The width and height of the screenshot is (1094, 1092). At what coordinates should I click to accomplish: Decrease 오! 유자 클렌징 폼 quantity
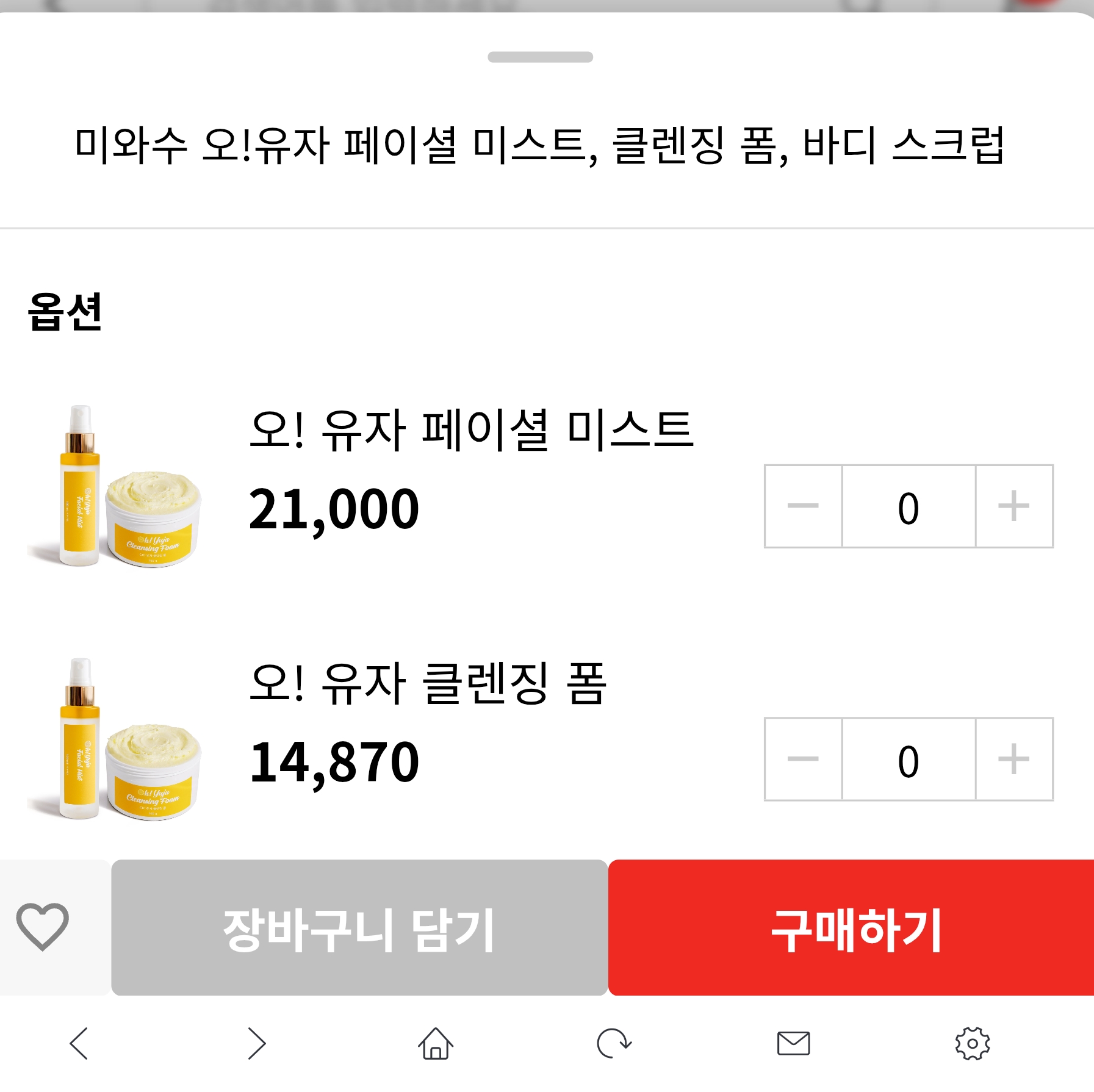point(803,759)
